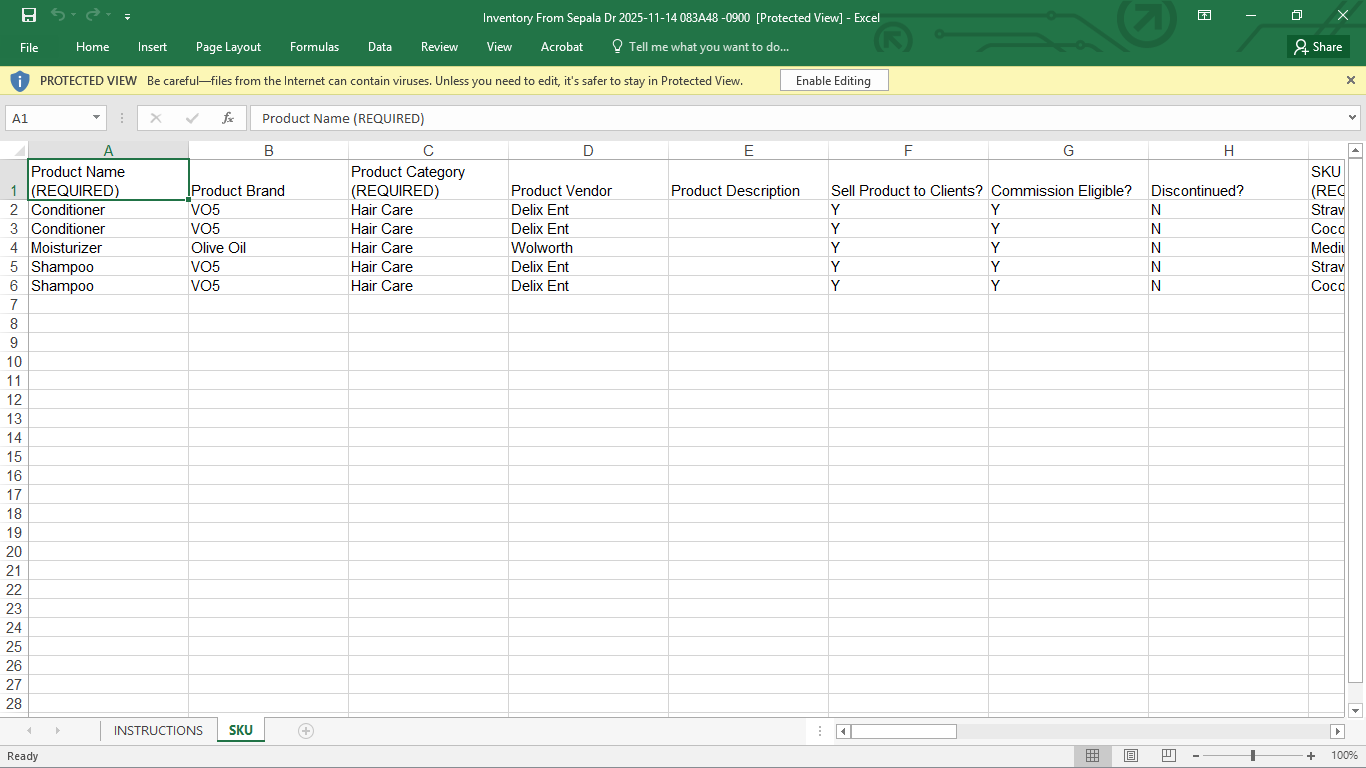Open Ribbon Display Options icon

(x=1205, y=15)
